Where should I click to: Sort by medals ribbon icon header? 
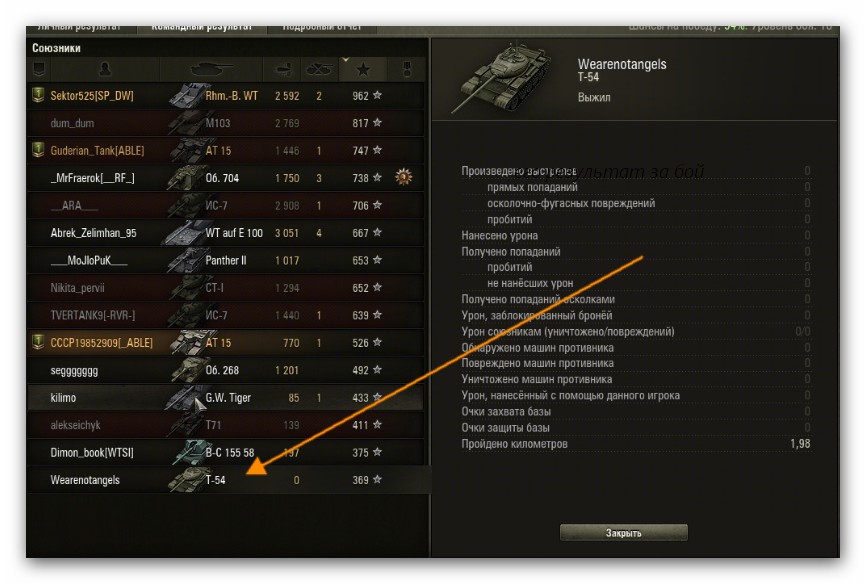[x=408, y=69]
